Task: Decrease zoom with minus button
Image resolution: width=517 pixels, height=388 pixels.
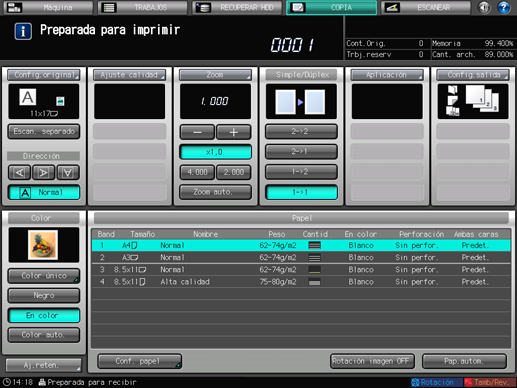Action: click(x=197, y=132)
